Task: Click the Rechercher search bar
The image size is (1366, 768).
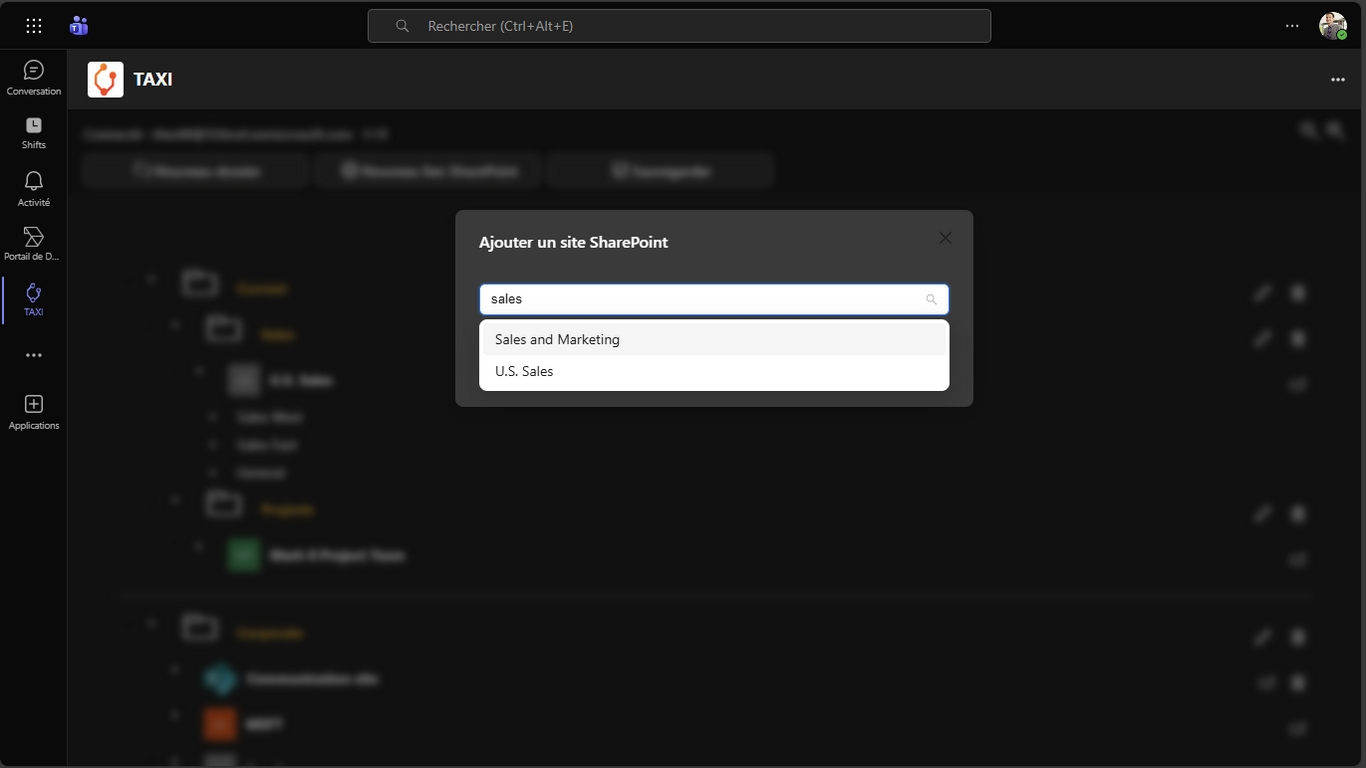Action: (x=679, y=26)
